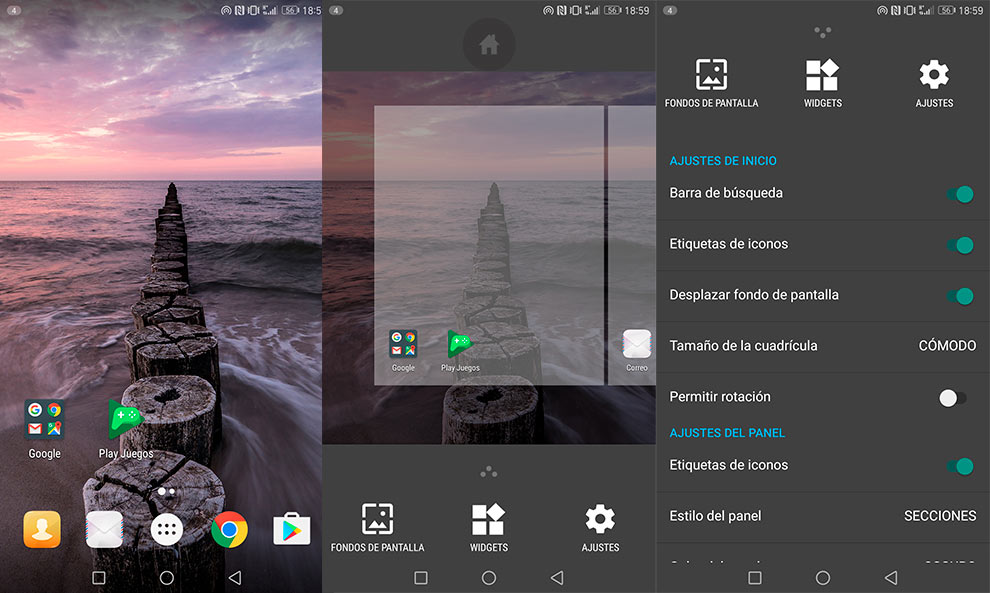This screenshot has width=990, height=593.
Task: Enable Permitir rotación
Action: pos(948,398)
